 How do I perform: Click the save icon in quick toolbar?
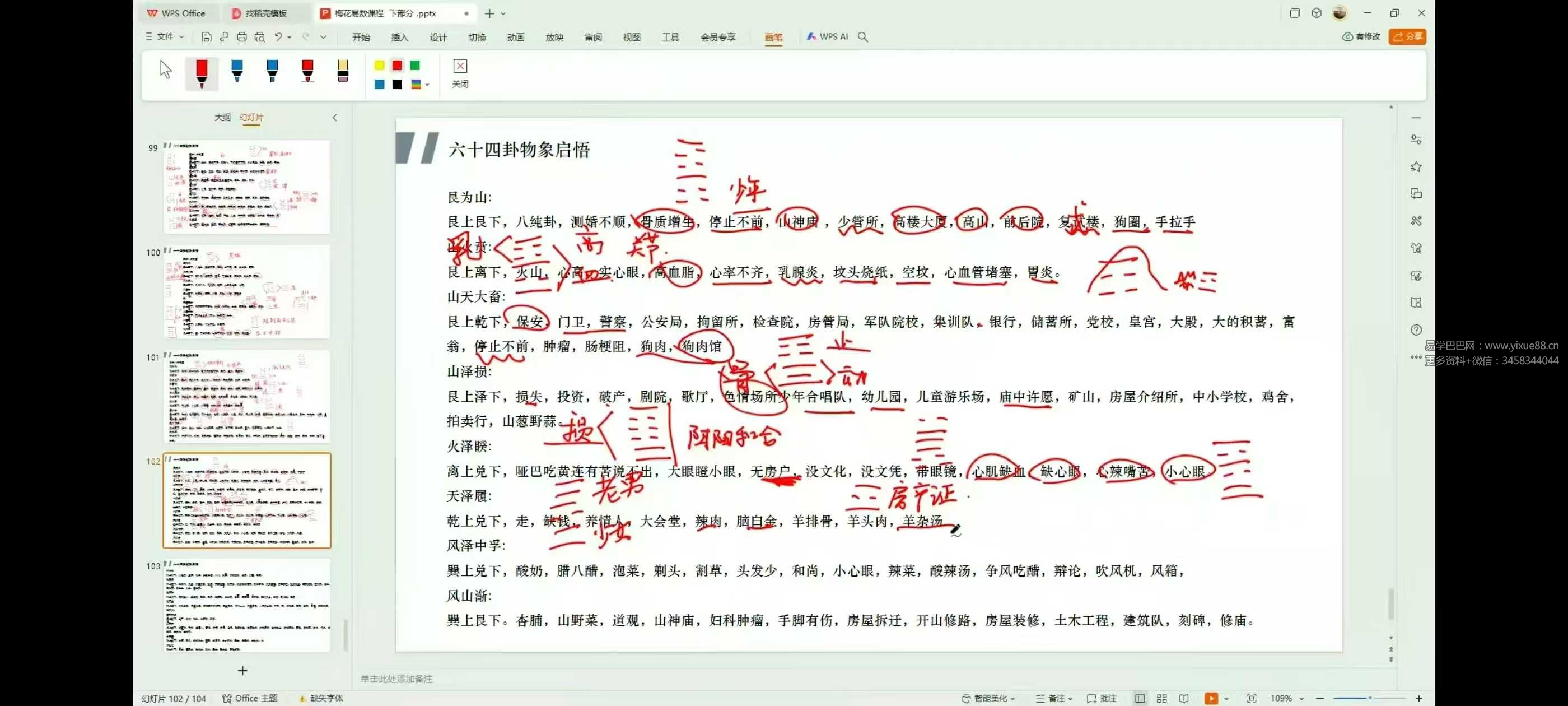(206, 37)
